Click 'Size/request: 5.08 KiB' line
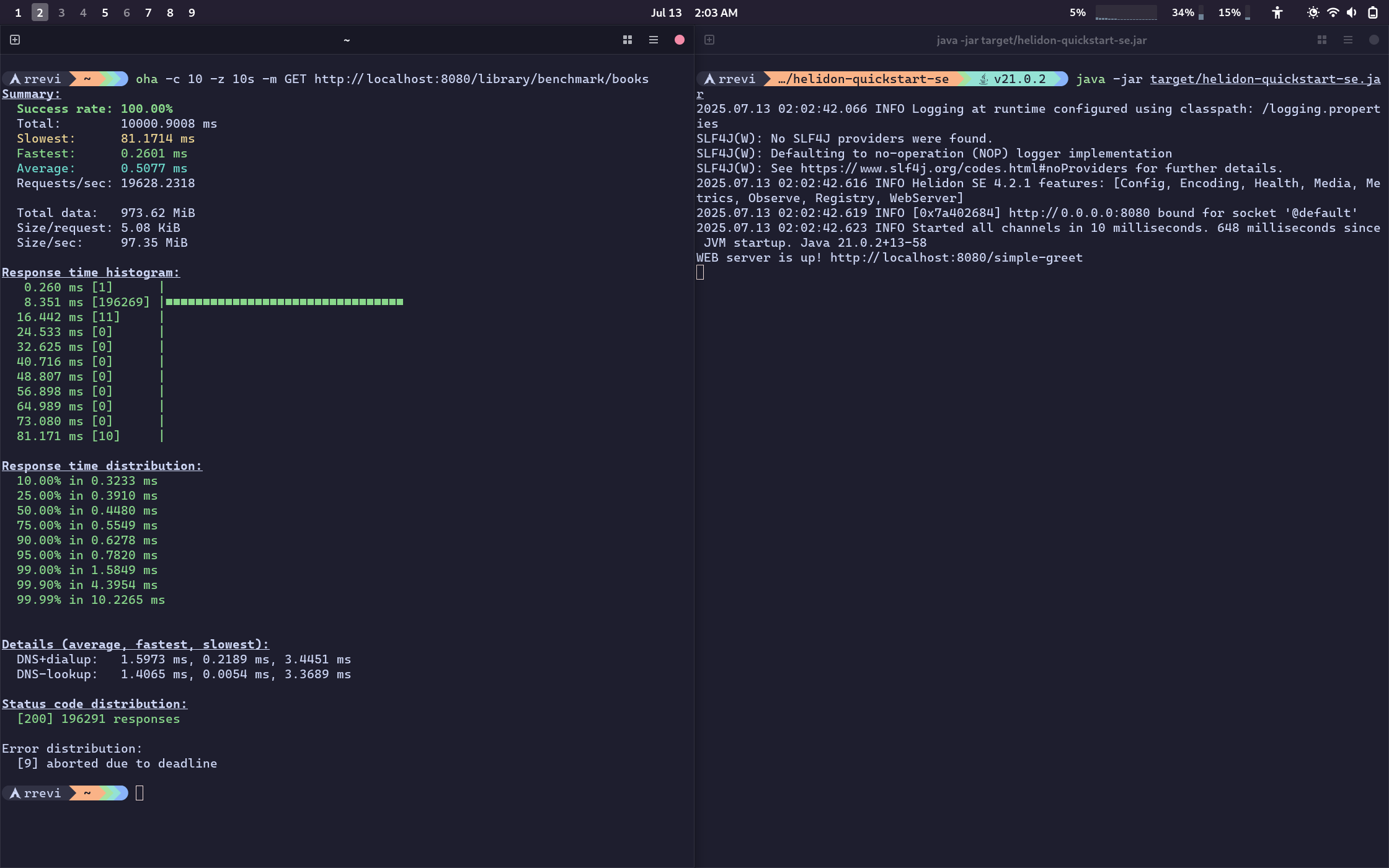1389x868 pixels. pos(98,228)
